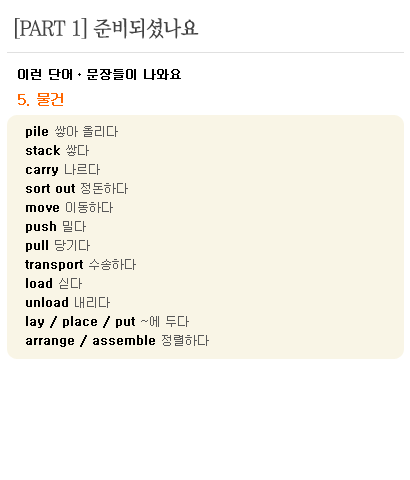Screen dimensions: 410x480
Task: Choose the unload 내리다 entry
Action: (x=68, y=303)
